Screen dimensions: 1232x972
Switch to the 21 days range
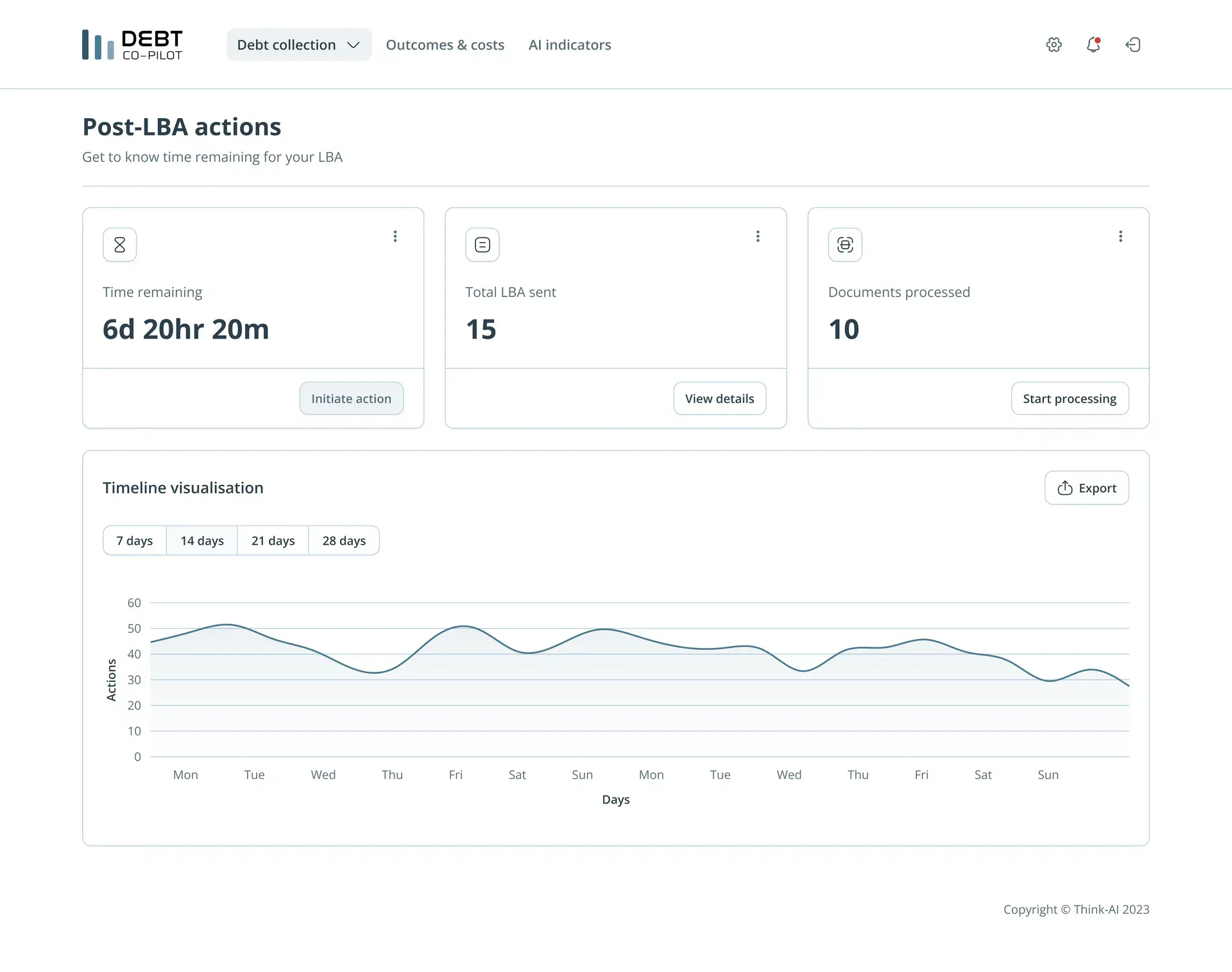pos(273,541)
